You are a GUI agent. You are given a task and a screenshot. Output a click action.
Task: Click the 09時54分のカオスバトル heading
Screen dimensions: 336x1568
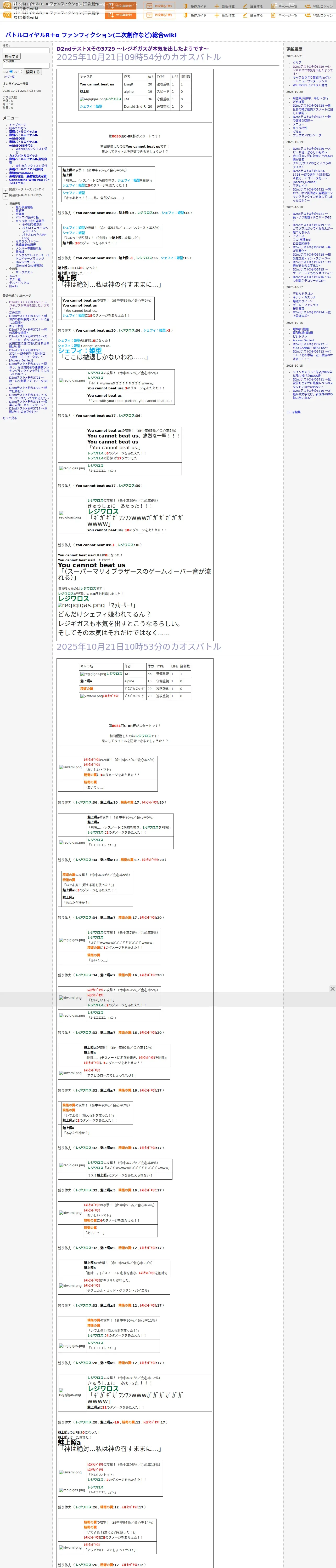click(x=138, y=57)
